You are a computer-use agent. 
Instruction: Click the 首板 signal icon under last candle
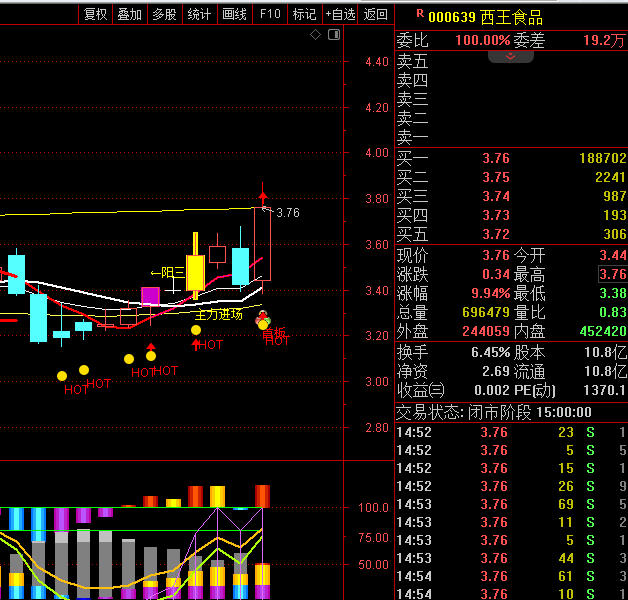click(x=264, y=321)
